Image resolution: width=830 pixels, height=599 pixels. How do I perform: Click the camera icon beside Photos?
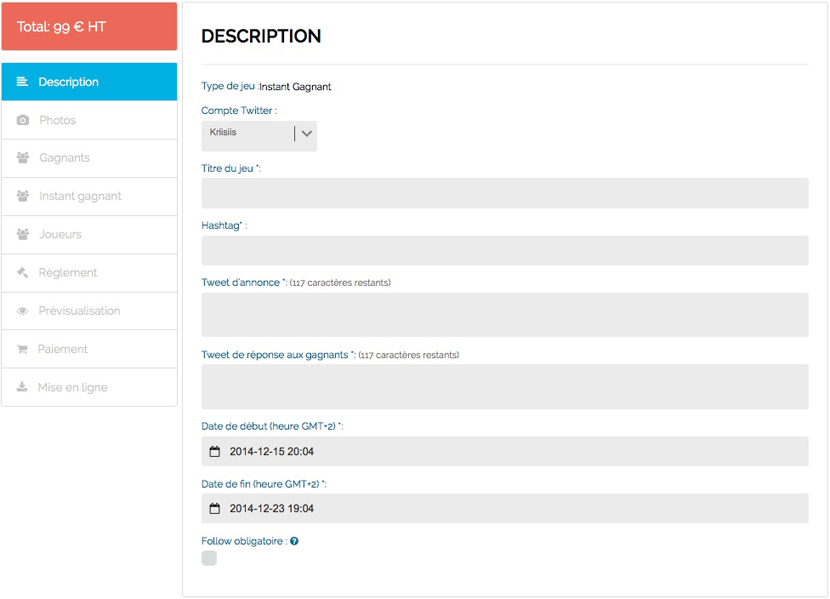[22, 120]
